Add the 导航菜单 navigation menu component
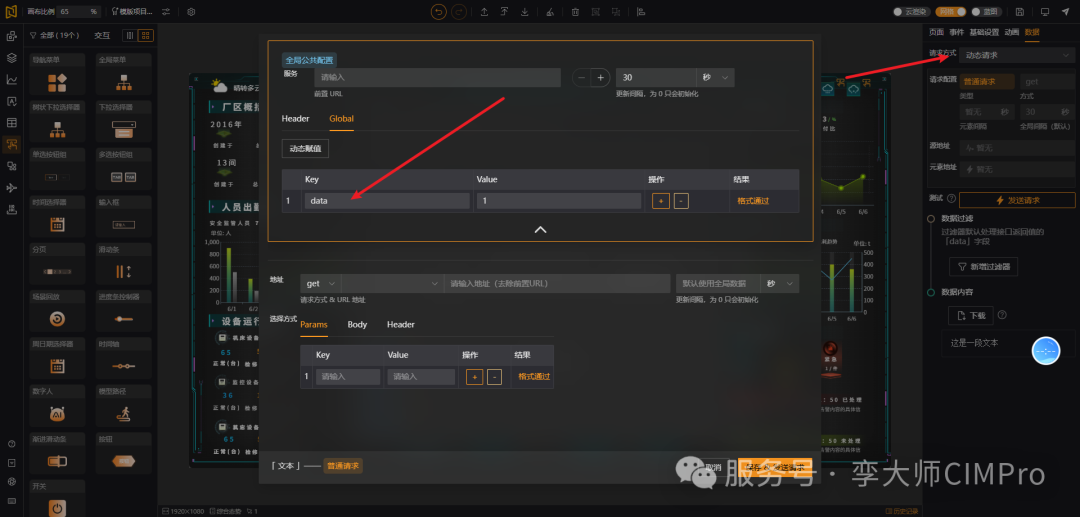 pos(57,74)
